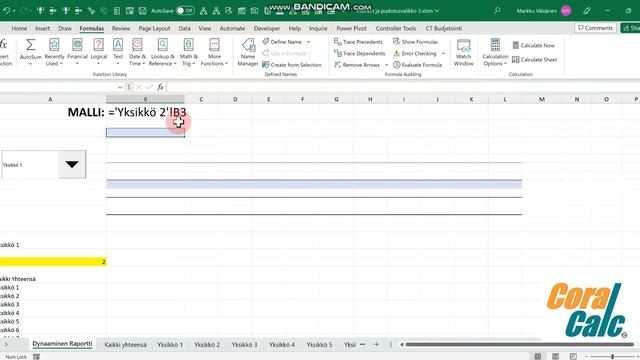
Task: Select column C header
Action: (x=201, y=99)
